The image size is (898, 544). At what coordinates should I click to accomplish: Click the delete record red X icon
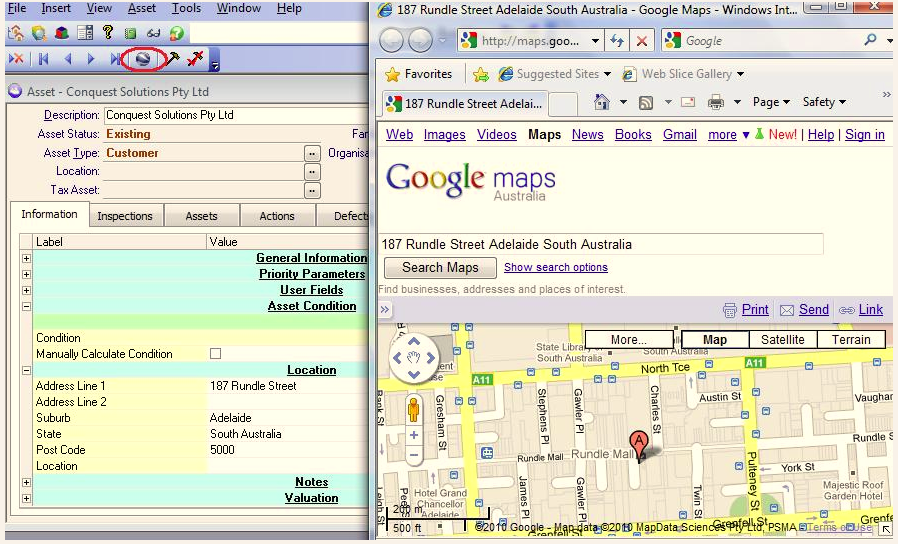16,58
